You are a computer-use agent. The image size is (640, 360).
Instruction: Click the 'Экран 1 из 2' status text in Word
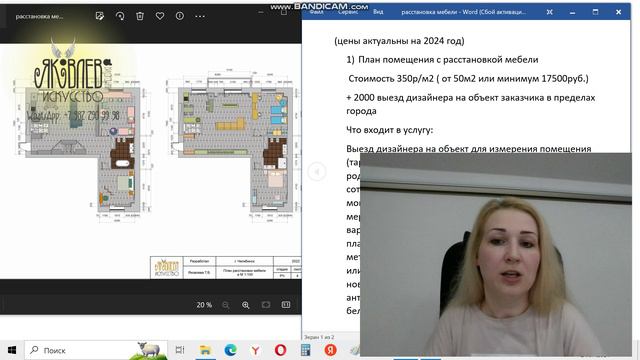319,337
